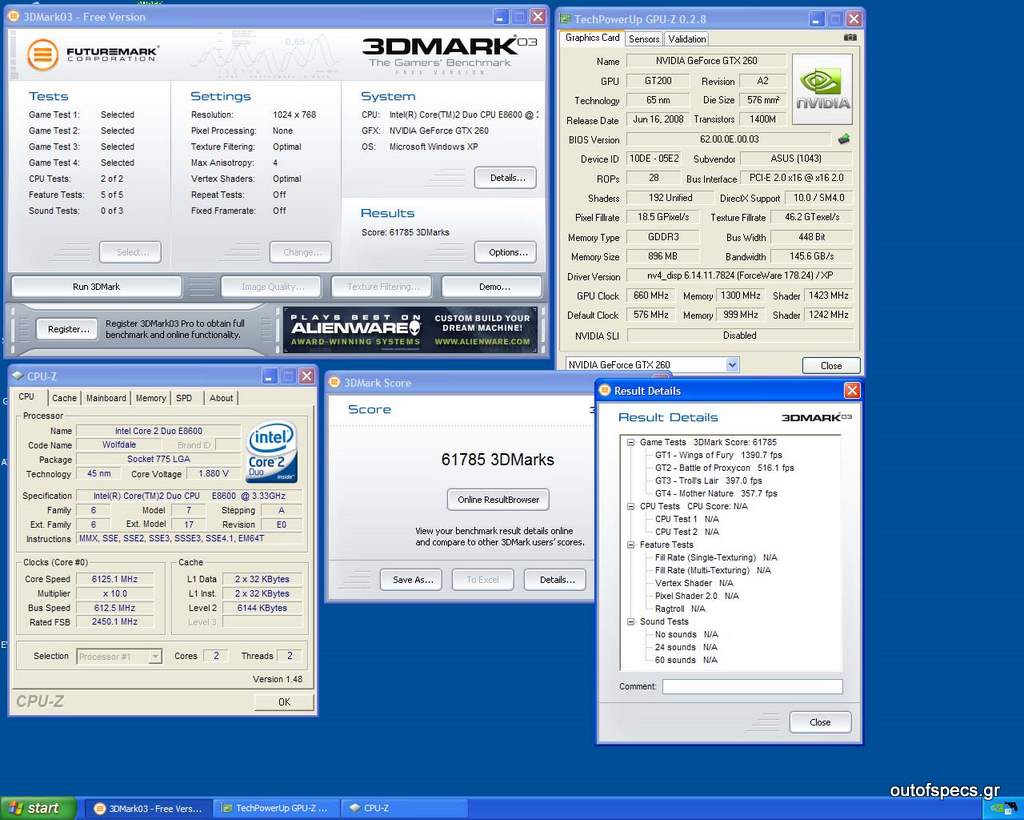Image resolution: width=1024 pixels, height=820 pixels.
Task: Collapse the Feature Tests tree node
Action: [x=631, y=544]
